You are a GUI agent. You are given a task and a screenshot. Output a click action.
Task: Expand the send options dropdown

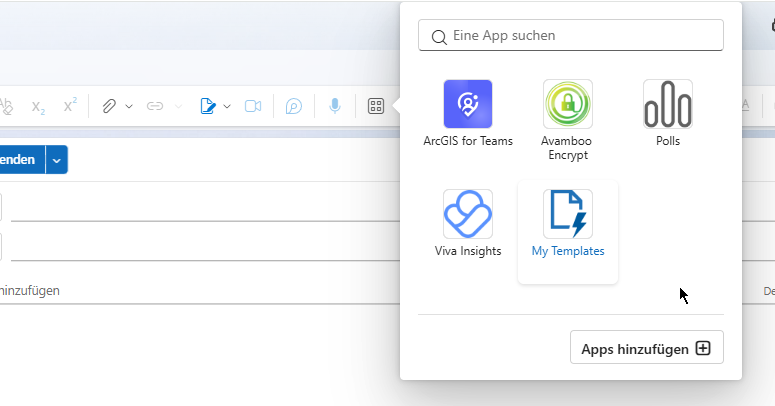click(57, 160)
